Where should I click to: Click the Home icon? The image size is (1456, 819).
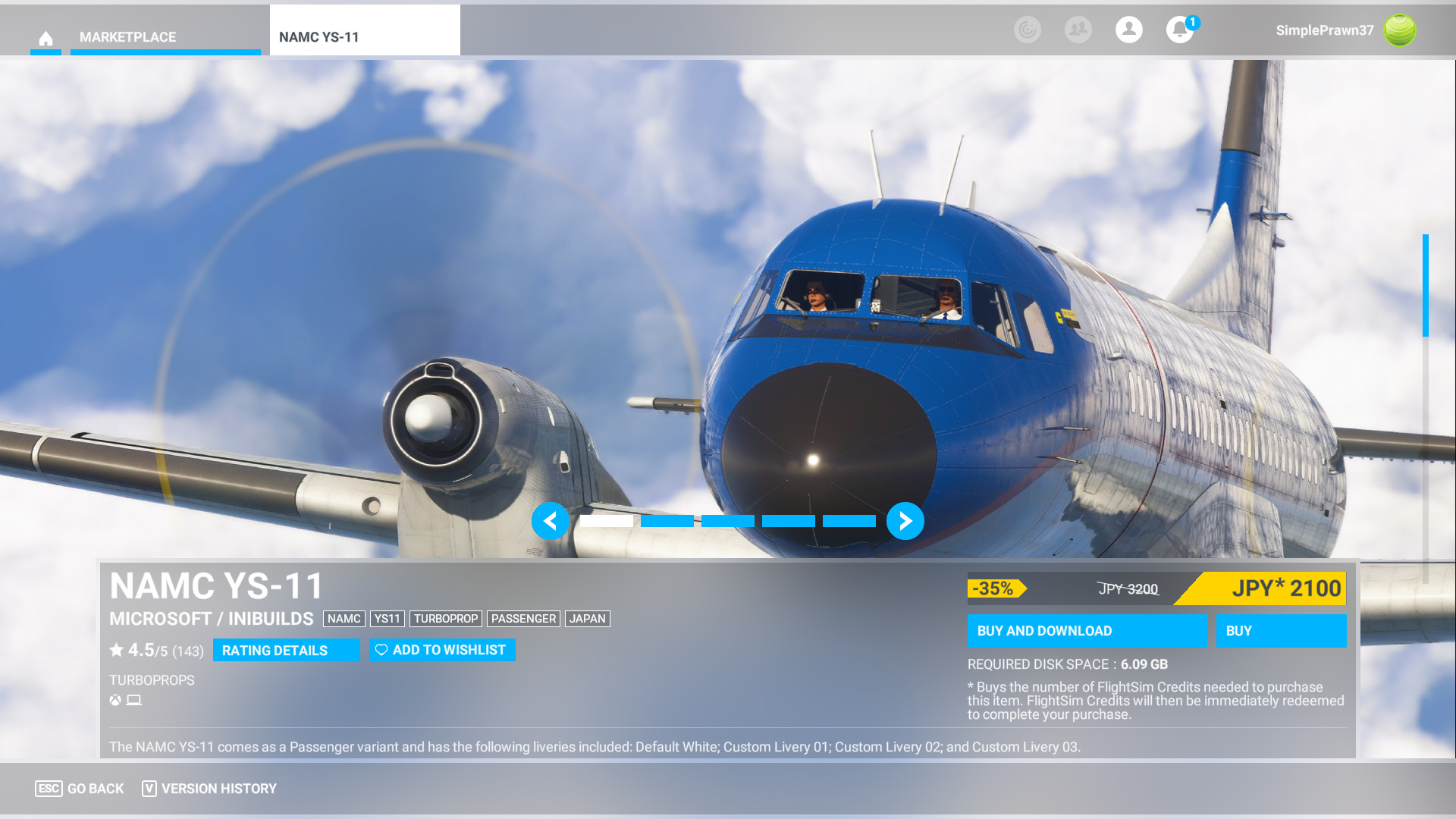click(x=45, y=38)
